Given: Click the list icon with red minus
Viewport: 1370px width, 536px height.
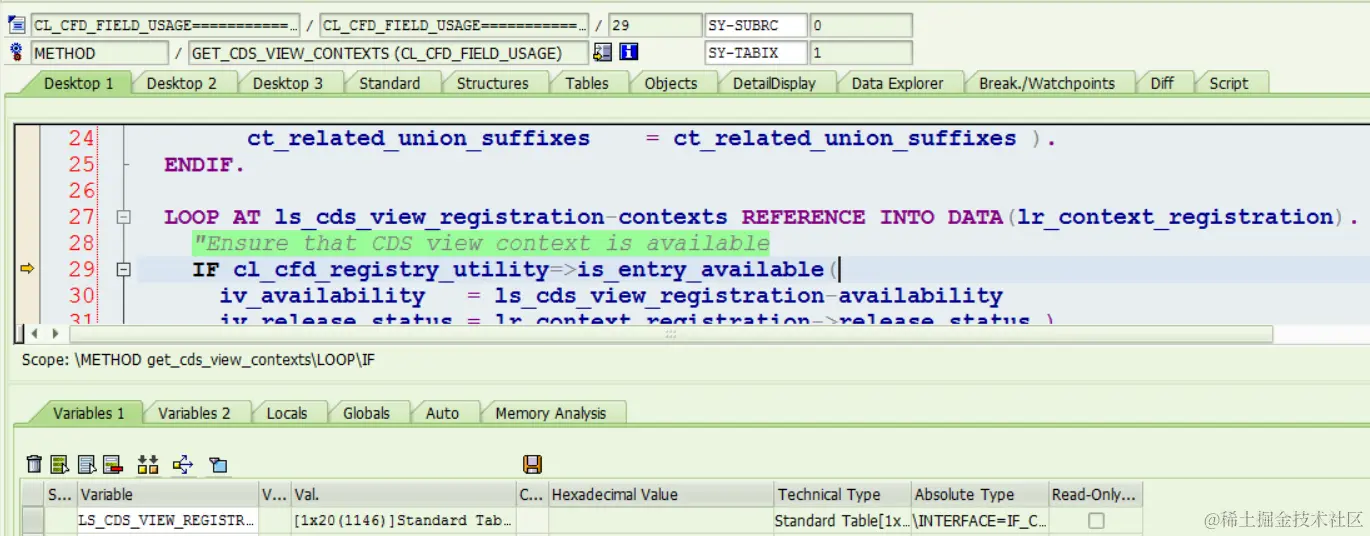Looking at the screenshot, I should (x=112, y=464).
